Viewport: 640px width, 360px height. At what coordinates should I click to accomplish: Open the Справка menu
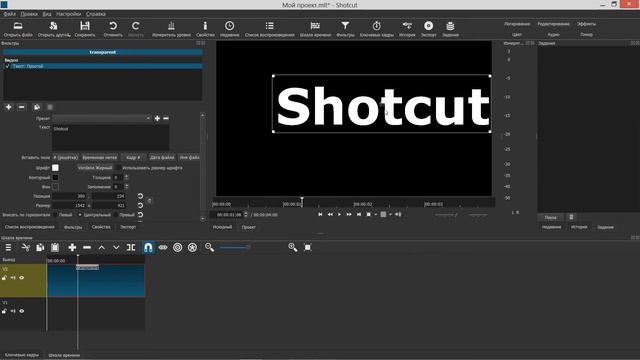tap(96, 14)
